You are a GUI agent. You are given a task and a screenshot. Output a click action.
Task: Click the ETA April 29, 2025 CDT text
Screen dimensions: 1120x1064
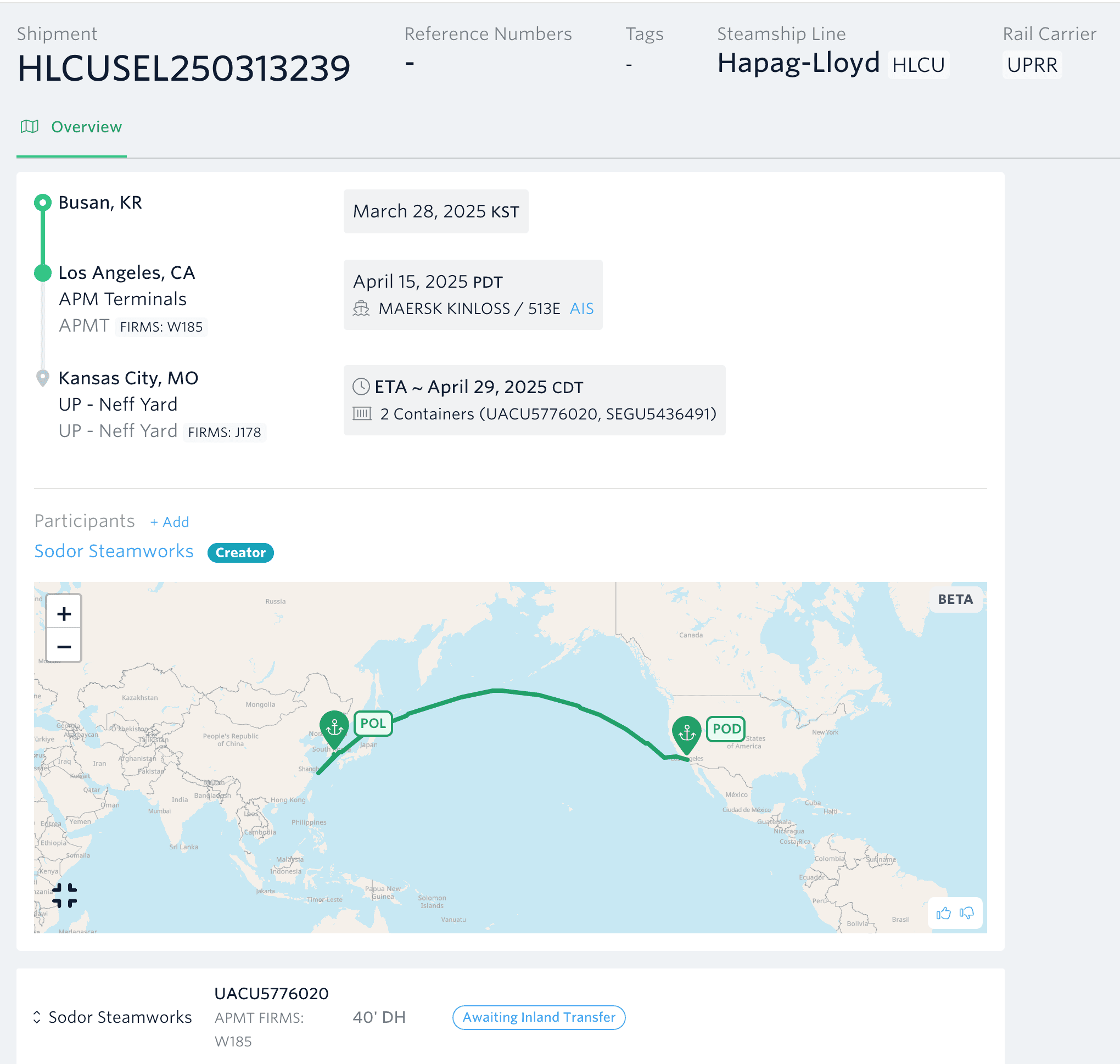pyautogui.click(x=479, y=388)
